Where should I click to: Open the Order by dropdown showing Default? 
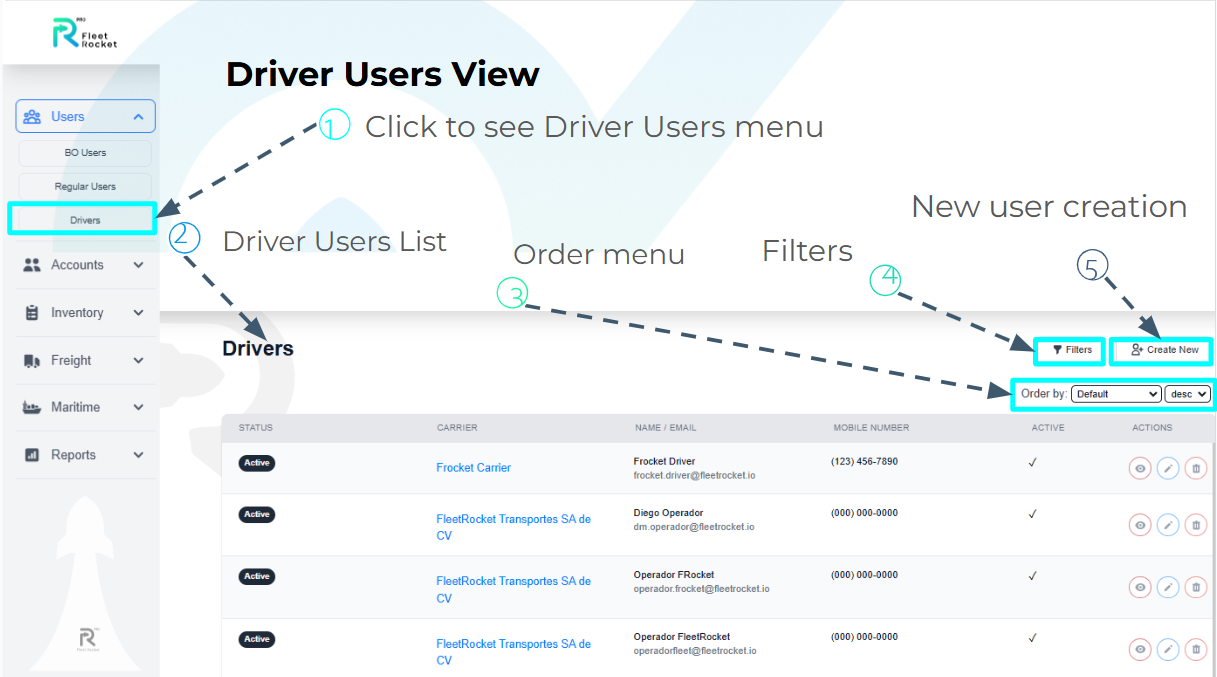pos(1116,393)
